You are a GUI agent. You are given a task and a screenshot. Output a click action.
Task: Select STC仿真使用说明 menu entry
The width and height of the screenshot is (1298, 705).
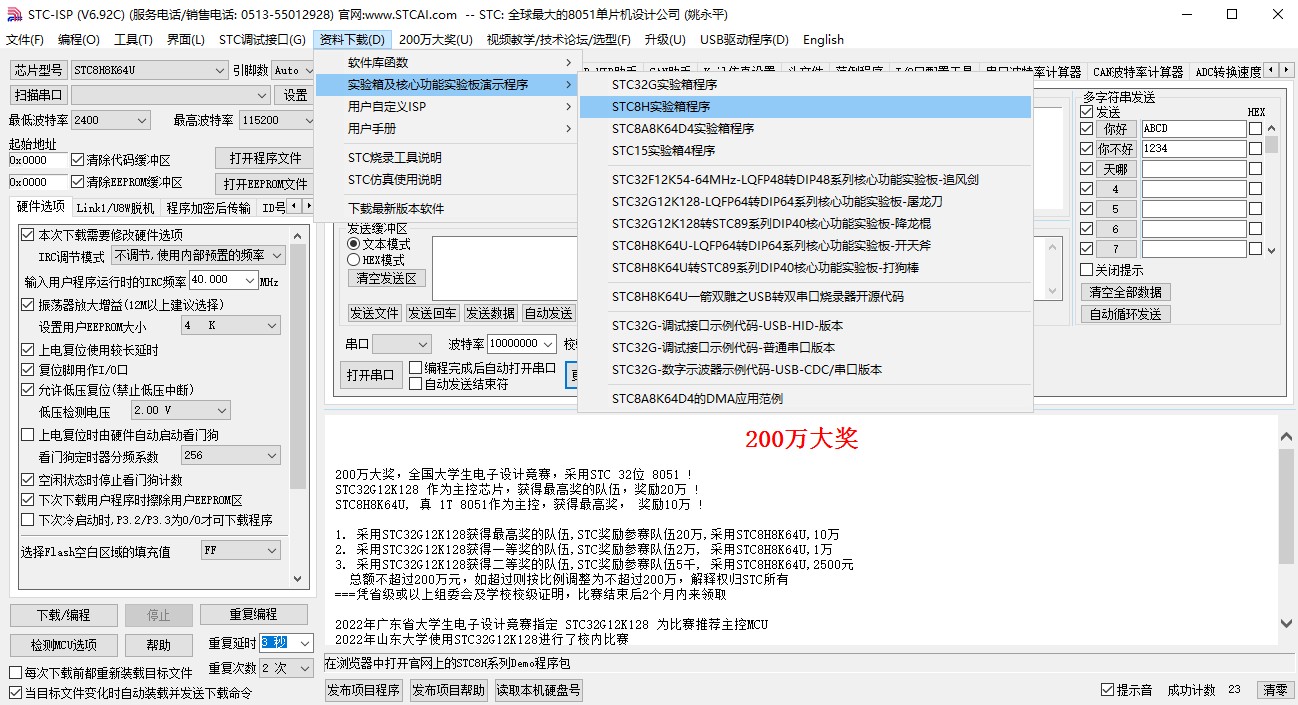pyautogui.click(x=446, y=179)
